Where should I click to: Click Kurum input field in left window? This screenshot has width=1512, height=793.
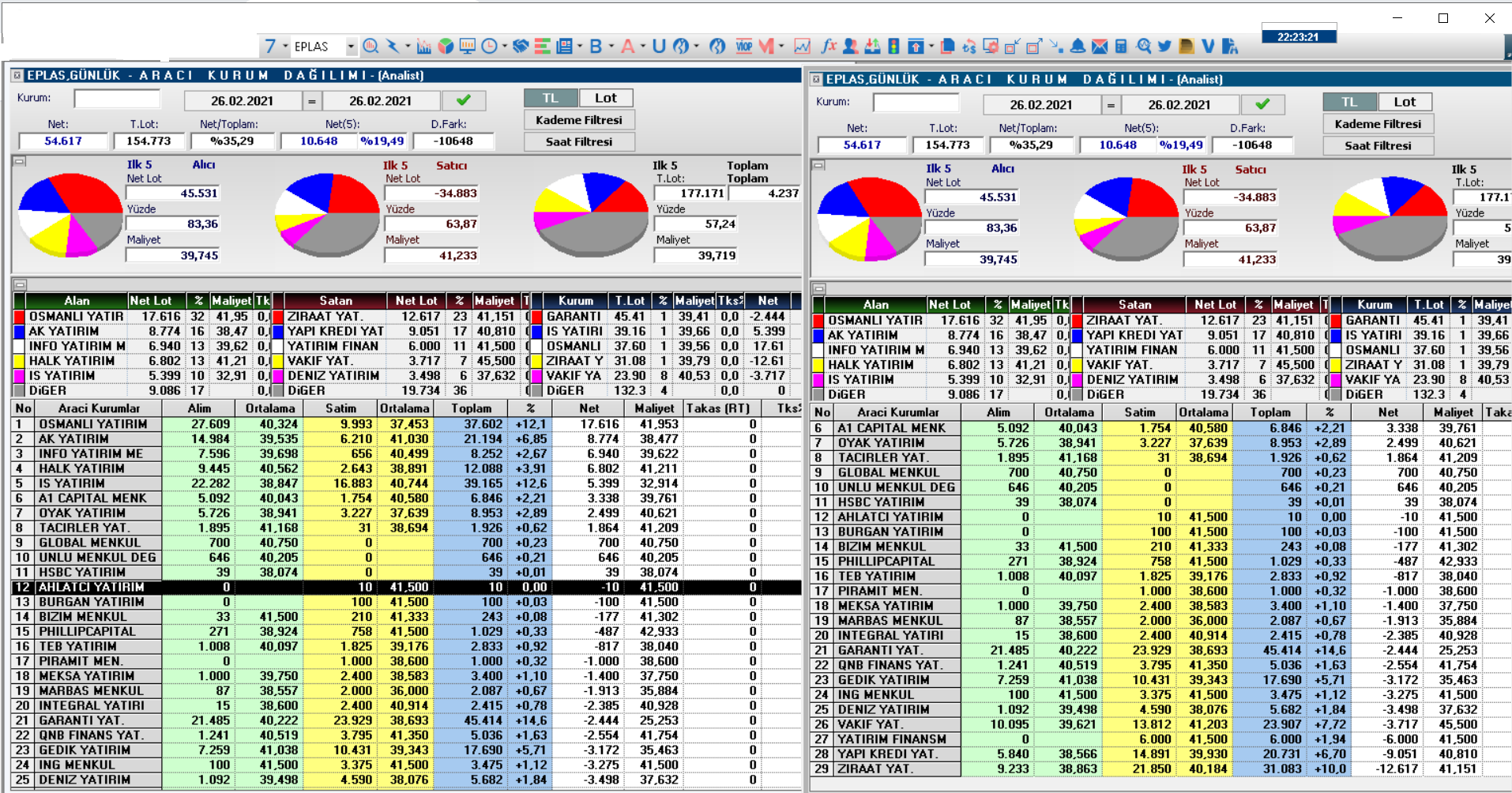pos(117,99)
